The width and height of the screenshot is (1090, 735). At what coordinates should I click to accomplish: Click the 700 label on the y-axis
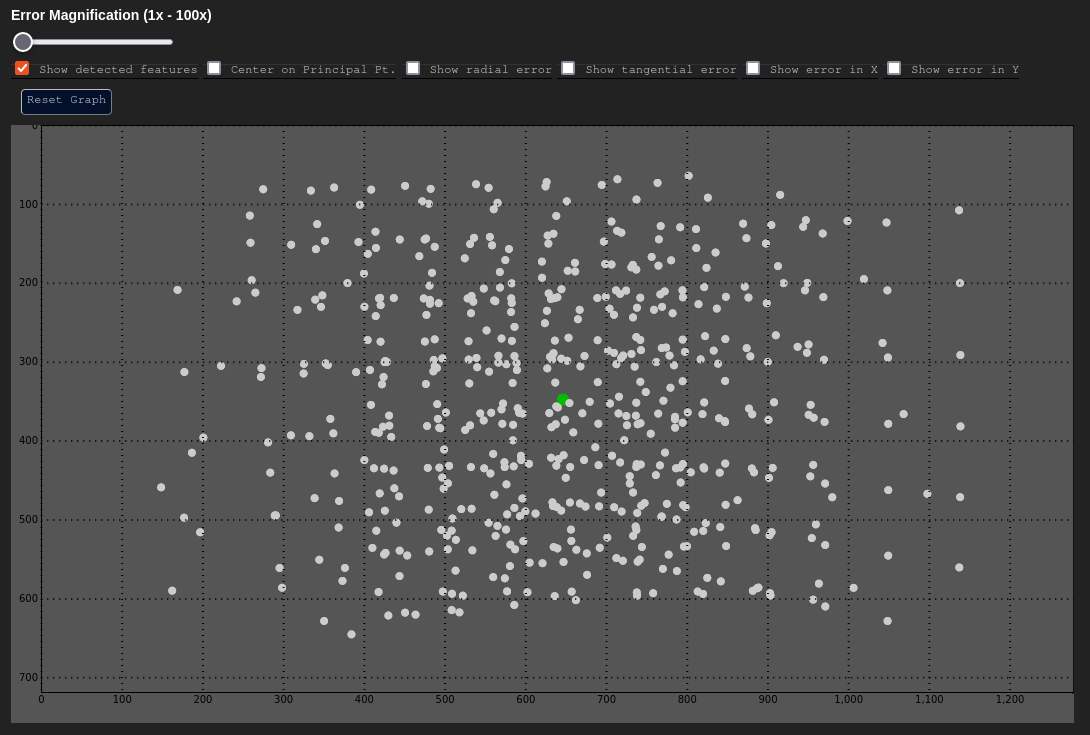pyautogui.click(x=29, y=677)
